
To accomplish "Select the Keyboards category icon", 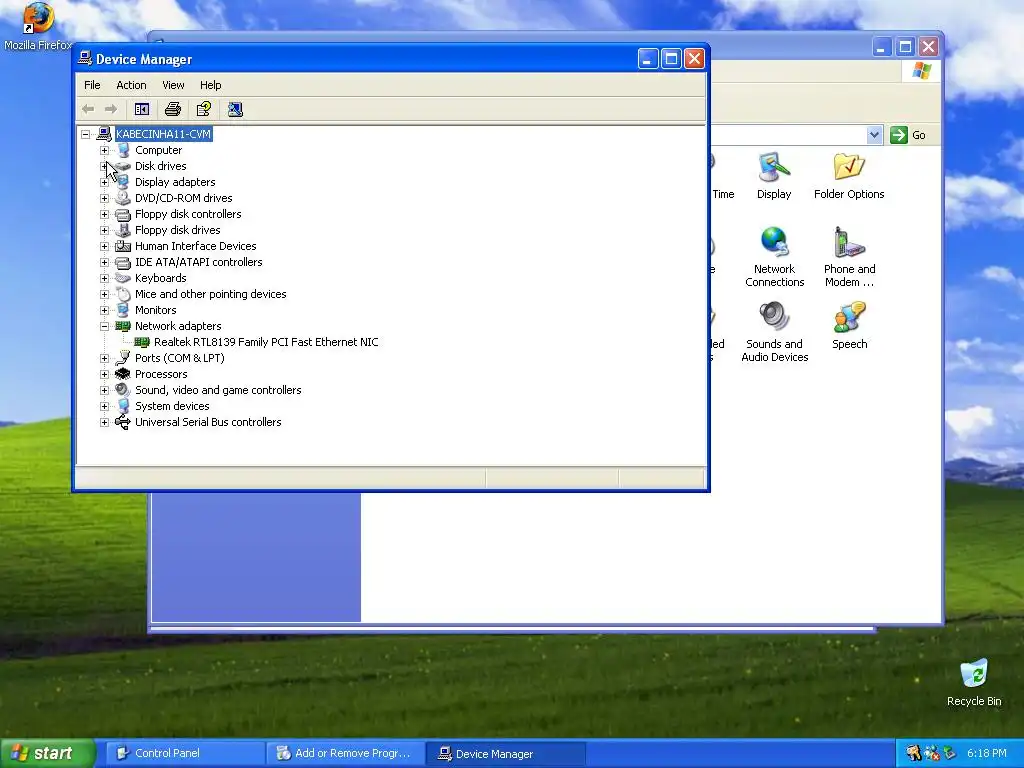I will point(123,278).
